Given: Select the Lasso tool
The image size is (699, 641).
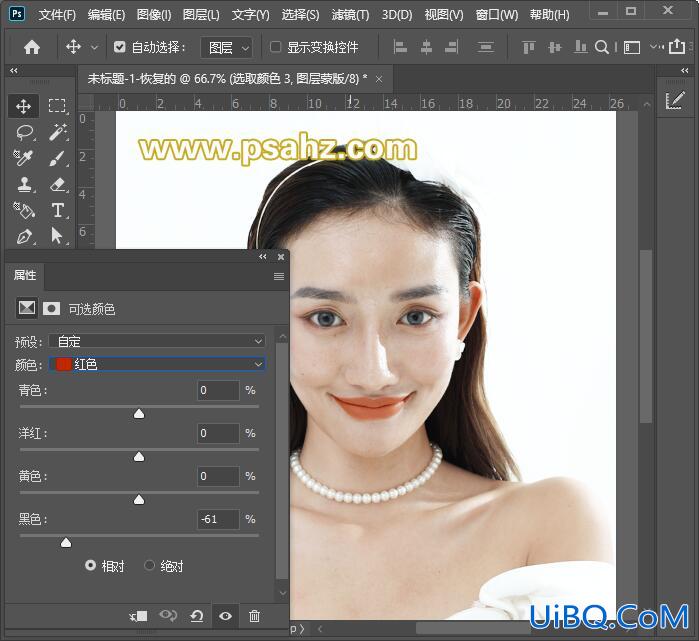Looking at the screenshot, I should coord(25,132).
